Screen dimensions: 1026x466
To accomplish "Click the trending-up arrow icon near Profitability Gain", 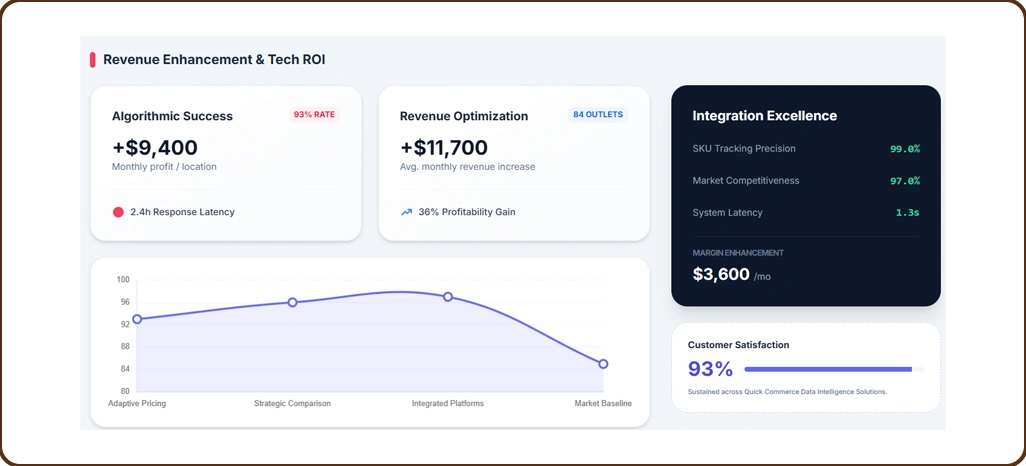I will (406, 212).
